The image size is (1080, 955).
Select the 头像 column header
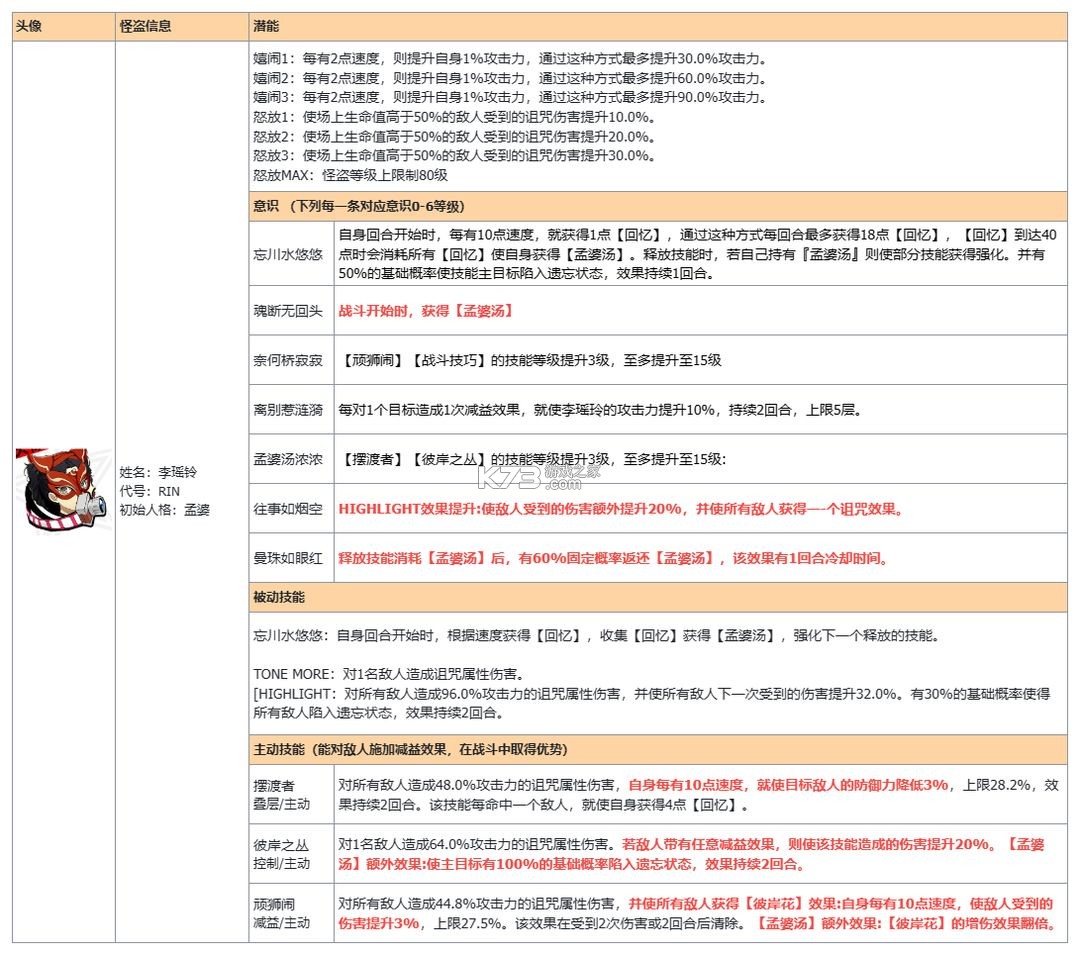[30, 27]
